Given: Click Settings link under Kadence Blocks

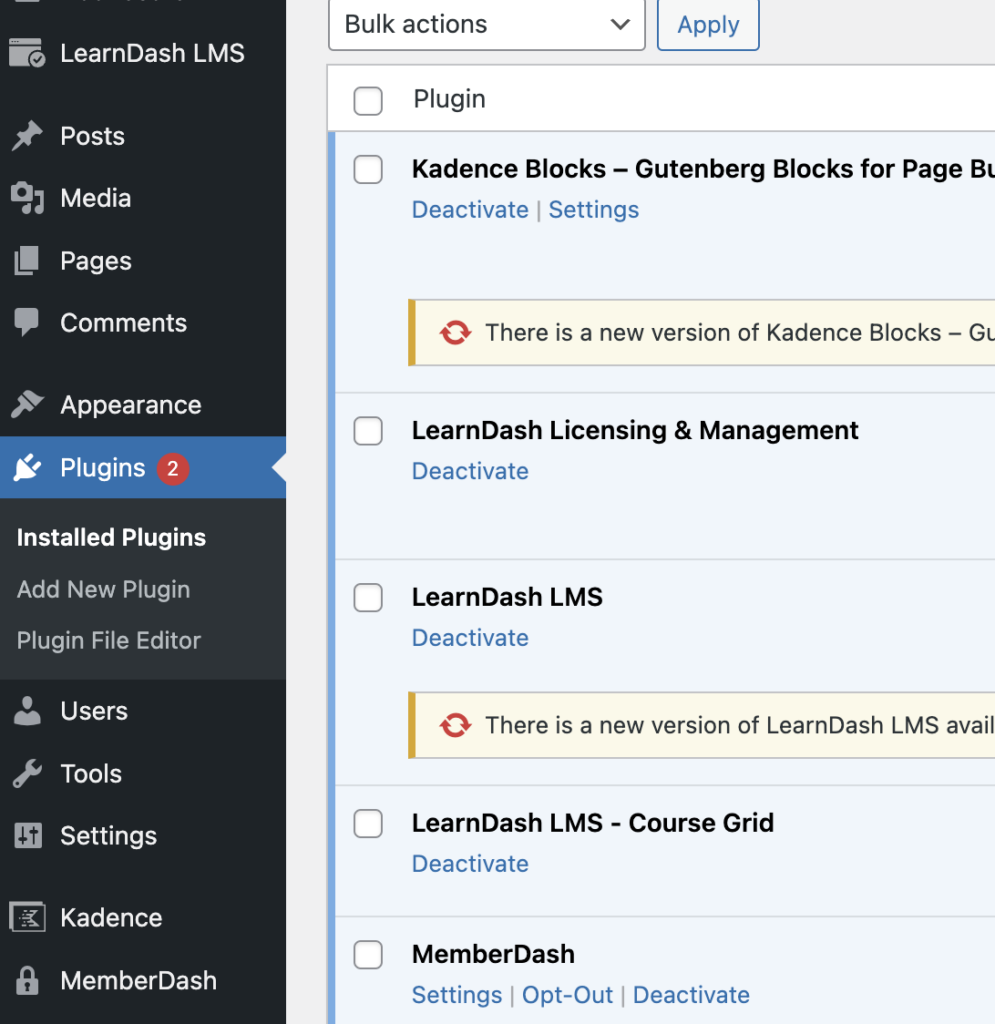Looking at the screenshot, I should tap(593, 210).
